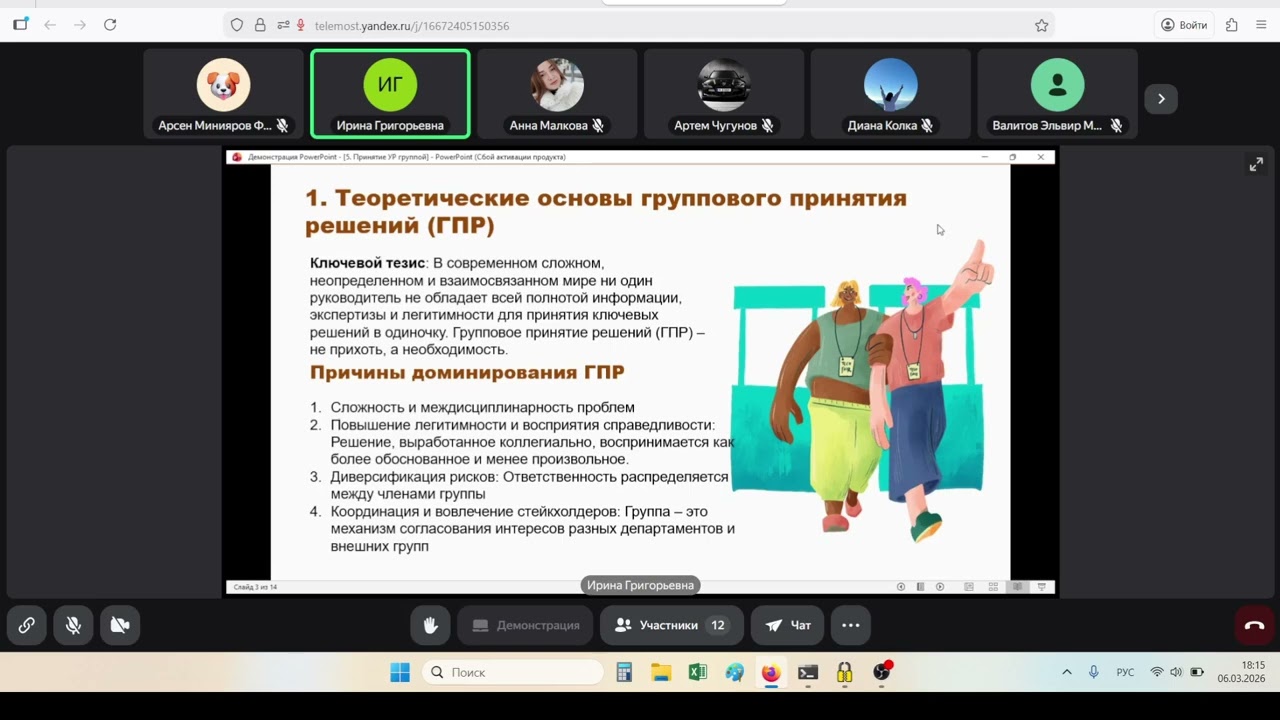Reload the page
1280x720 pixels.
(x=110, y=25)
